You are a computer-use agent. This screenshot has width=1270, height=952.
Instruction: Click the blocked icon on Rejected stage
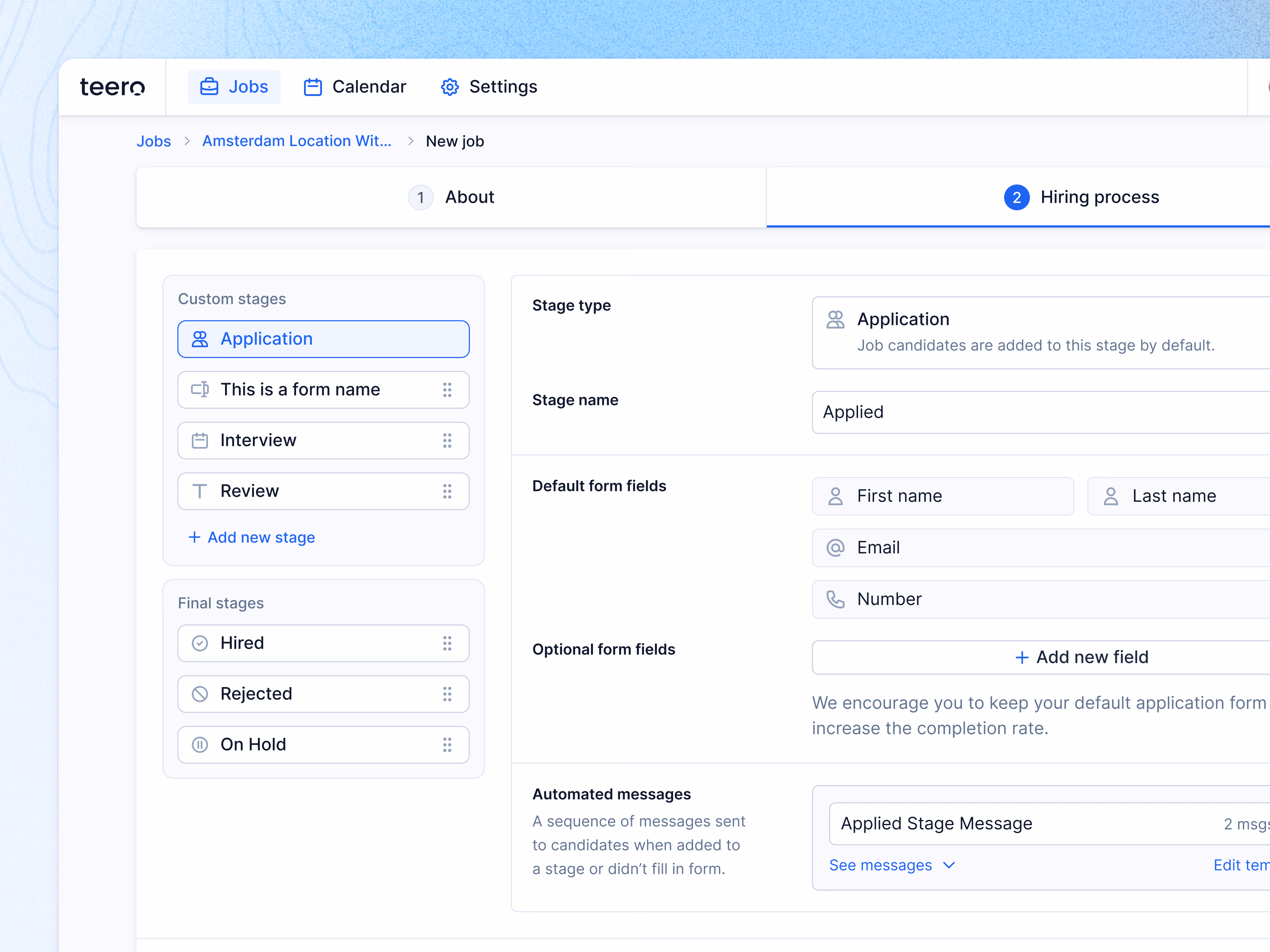(x=200, y=694)
